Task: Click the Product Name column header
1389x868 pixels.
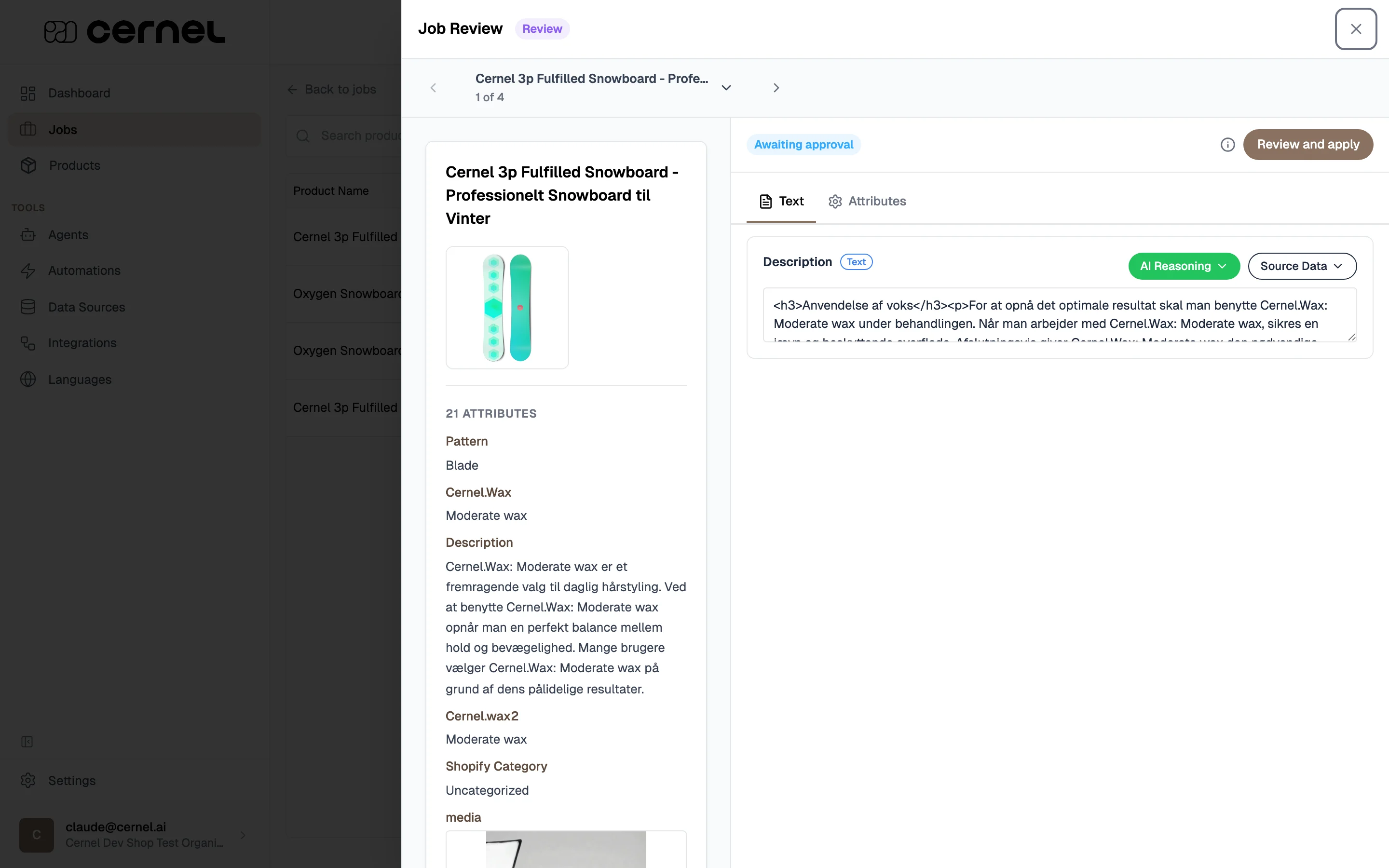Action: click(331, 190)
